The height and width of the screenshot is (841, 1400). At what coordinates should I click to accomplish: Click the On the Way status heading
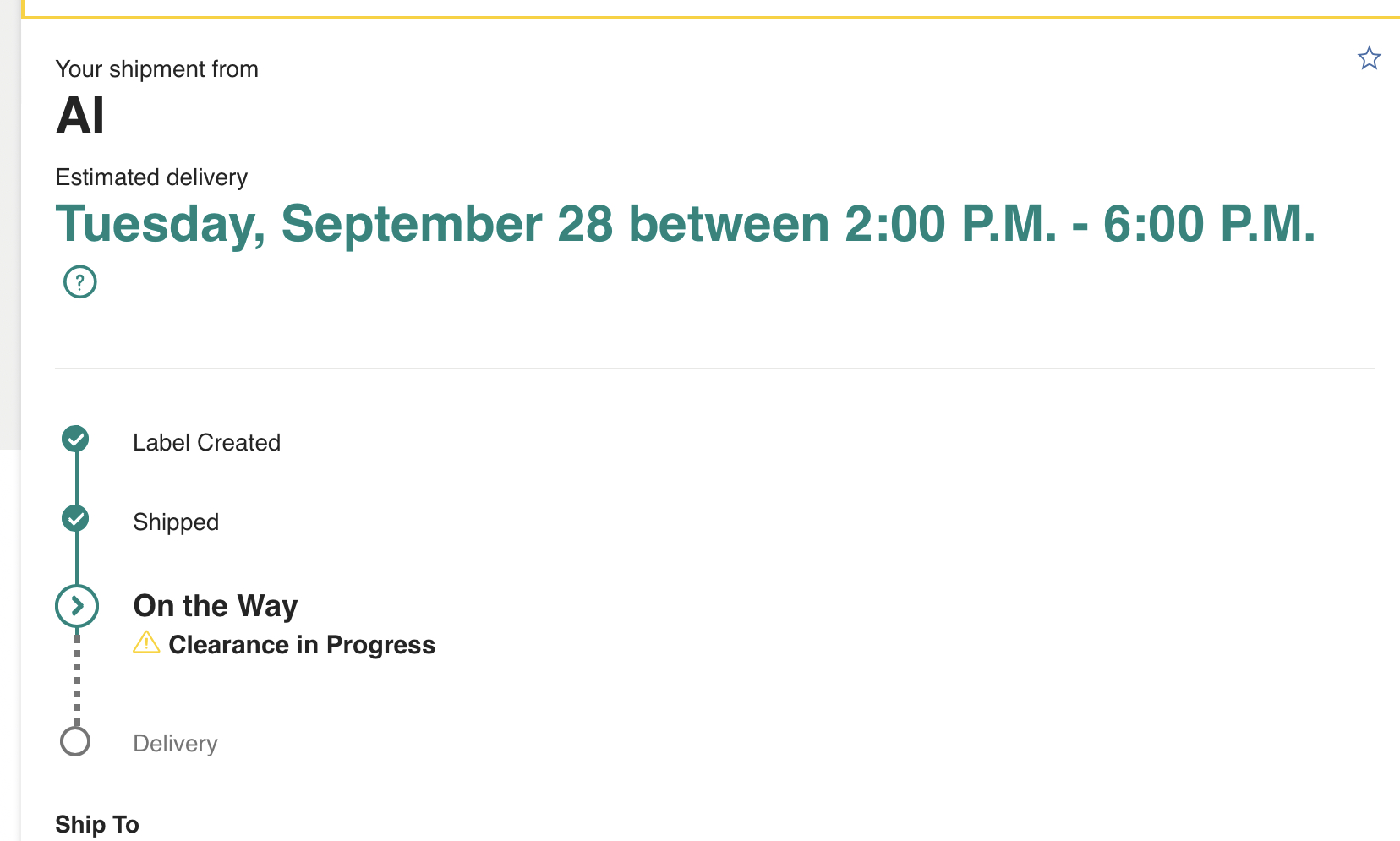click(x=216, y=606)
